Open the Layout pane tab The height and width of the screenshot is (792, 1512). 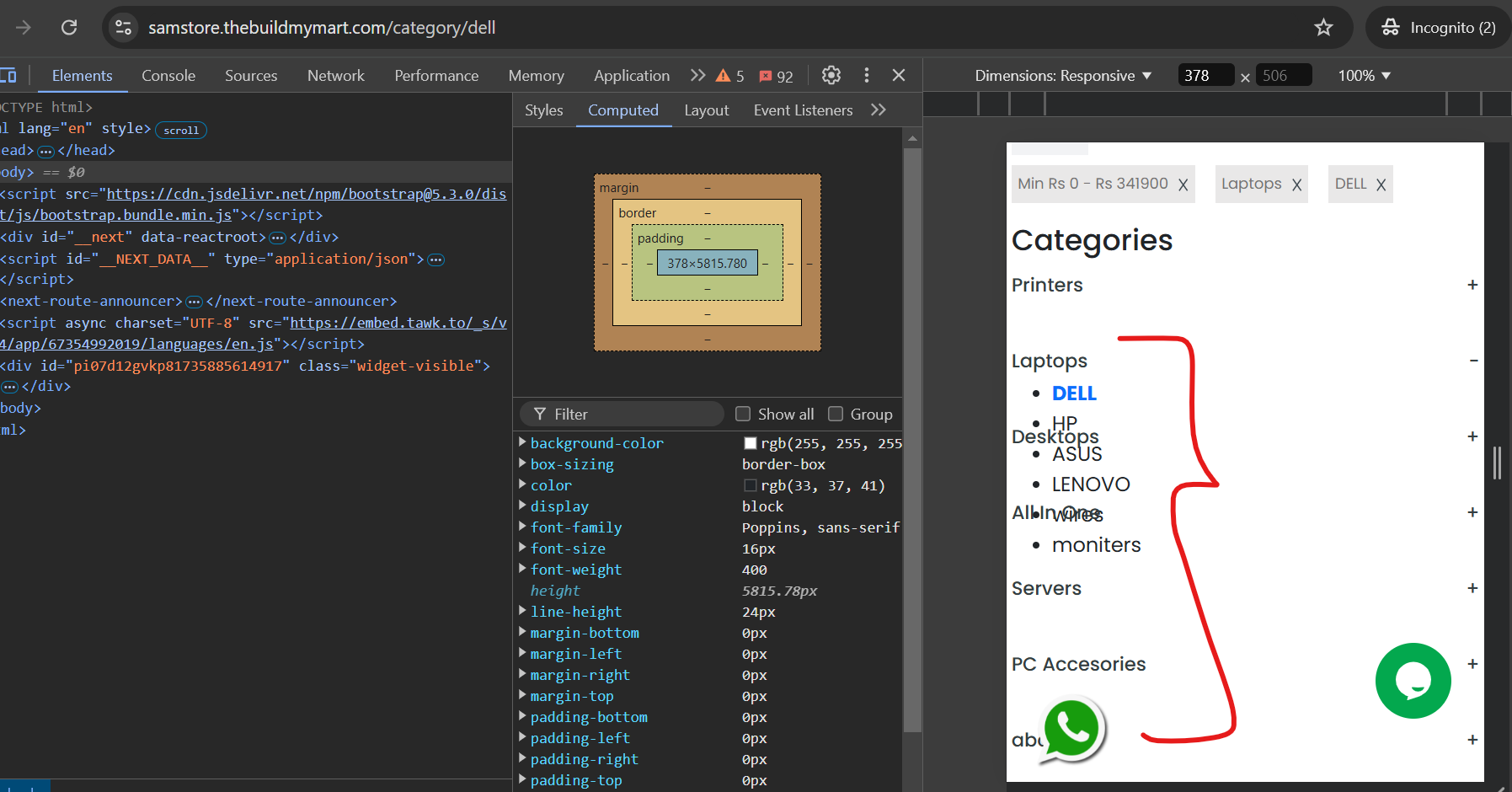coord(707,110)
